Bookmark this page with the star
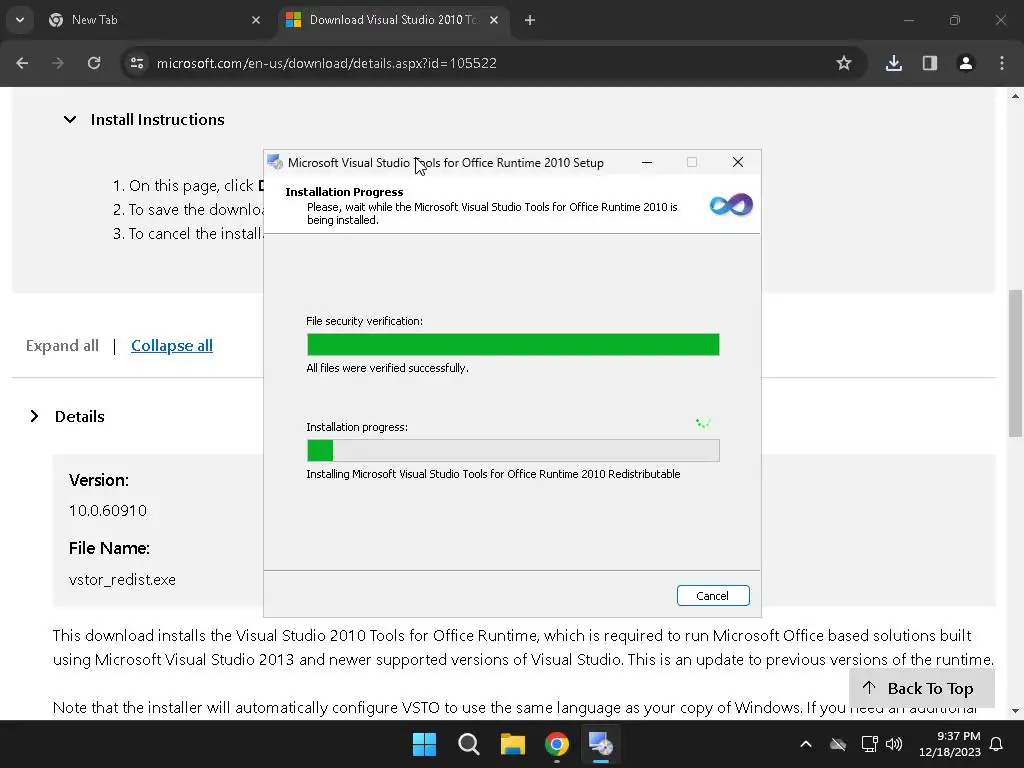The height and width of the screenshot is (768, 1024). click(844, 63)
